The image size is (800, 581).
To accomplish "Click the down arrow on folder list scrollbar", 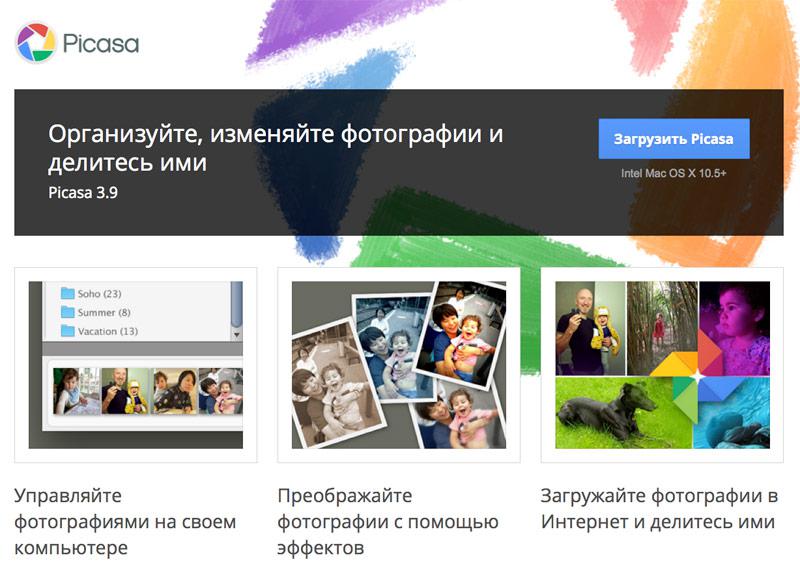I will [x=237, y=335].
